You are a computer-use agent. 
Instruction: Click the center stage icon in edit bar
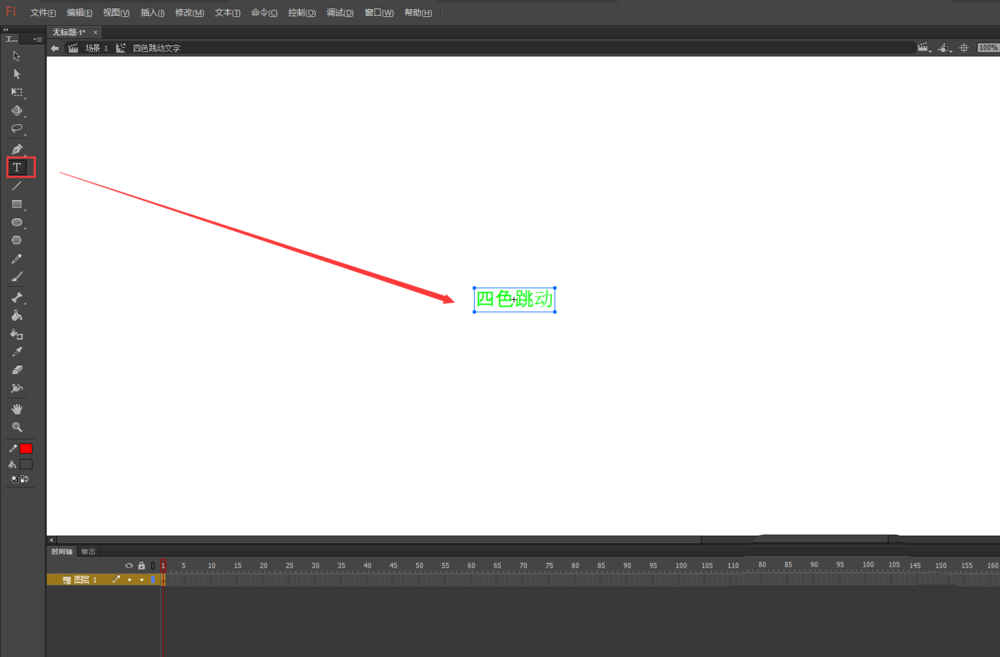[x=964, y=48]
